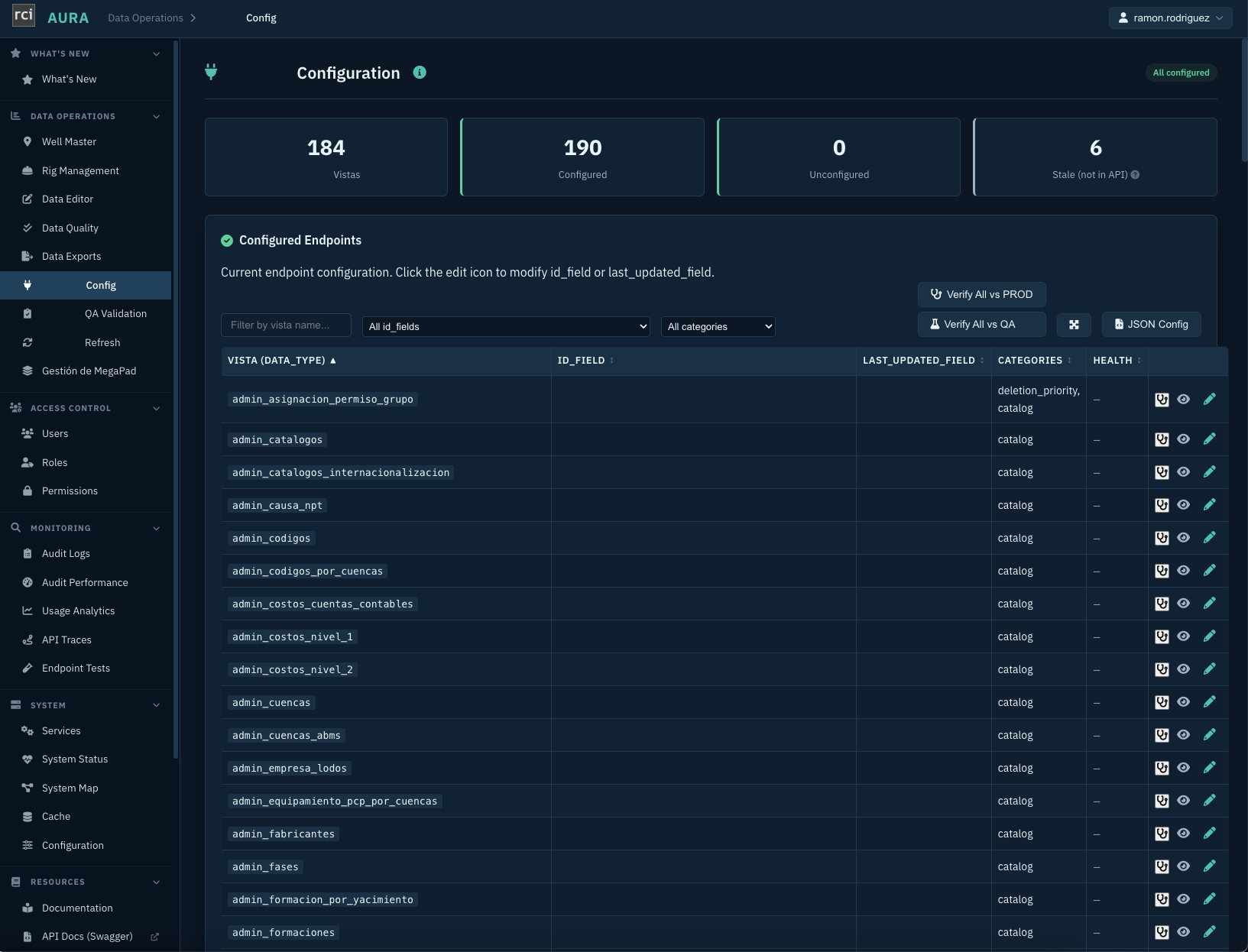This screenshot has height=952, width=1248.
Task: Collapse the Access Control sidebar section
Action: point(86,408)
